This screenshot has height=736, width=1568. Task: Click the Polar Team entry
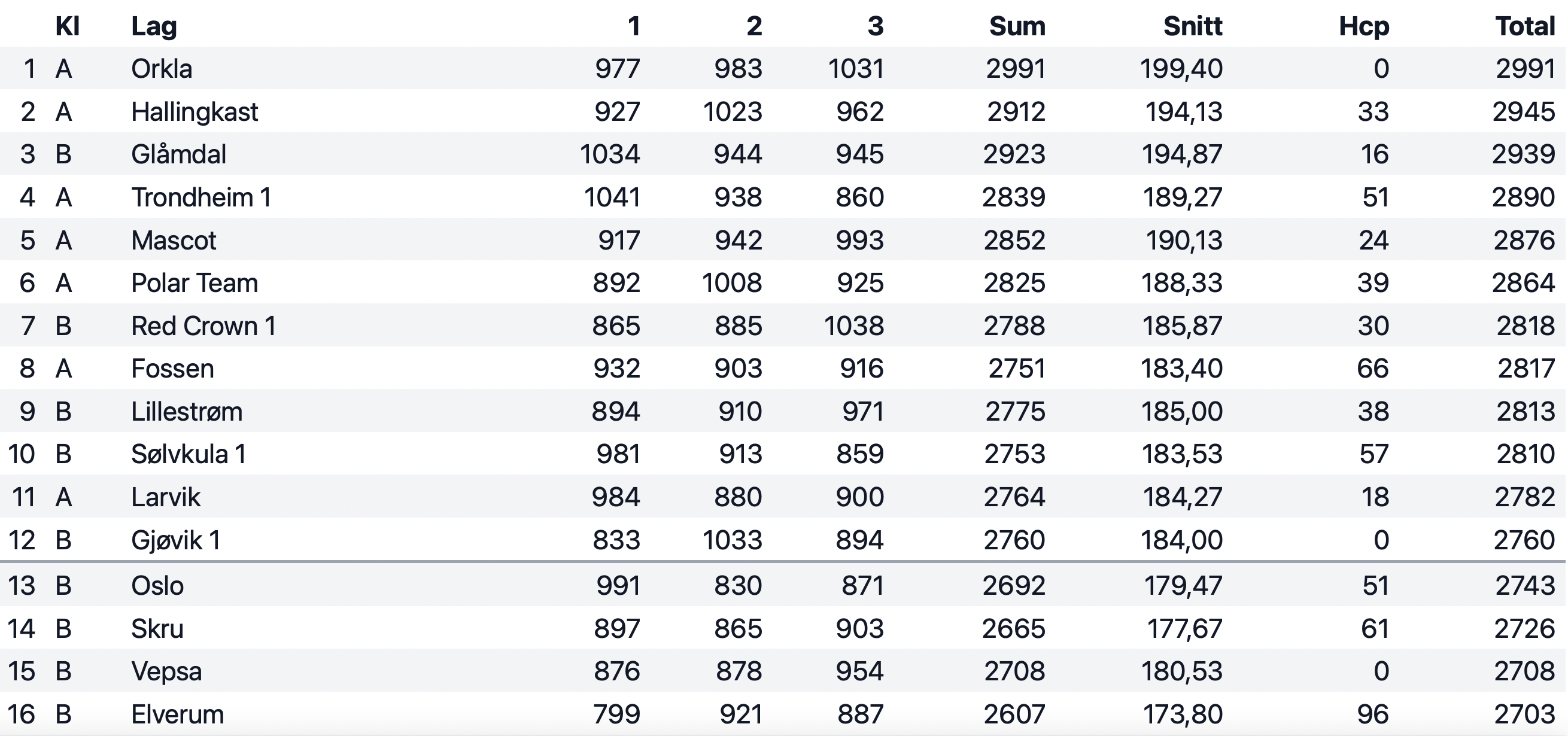pyautogui.click(x=194, y=283)
